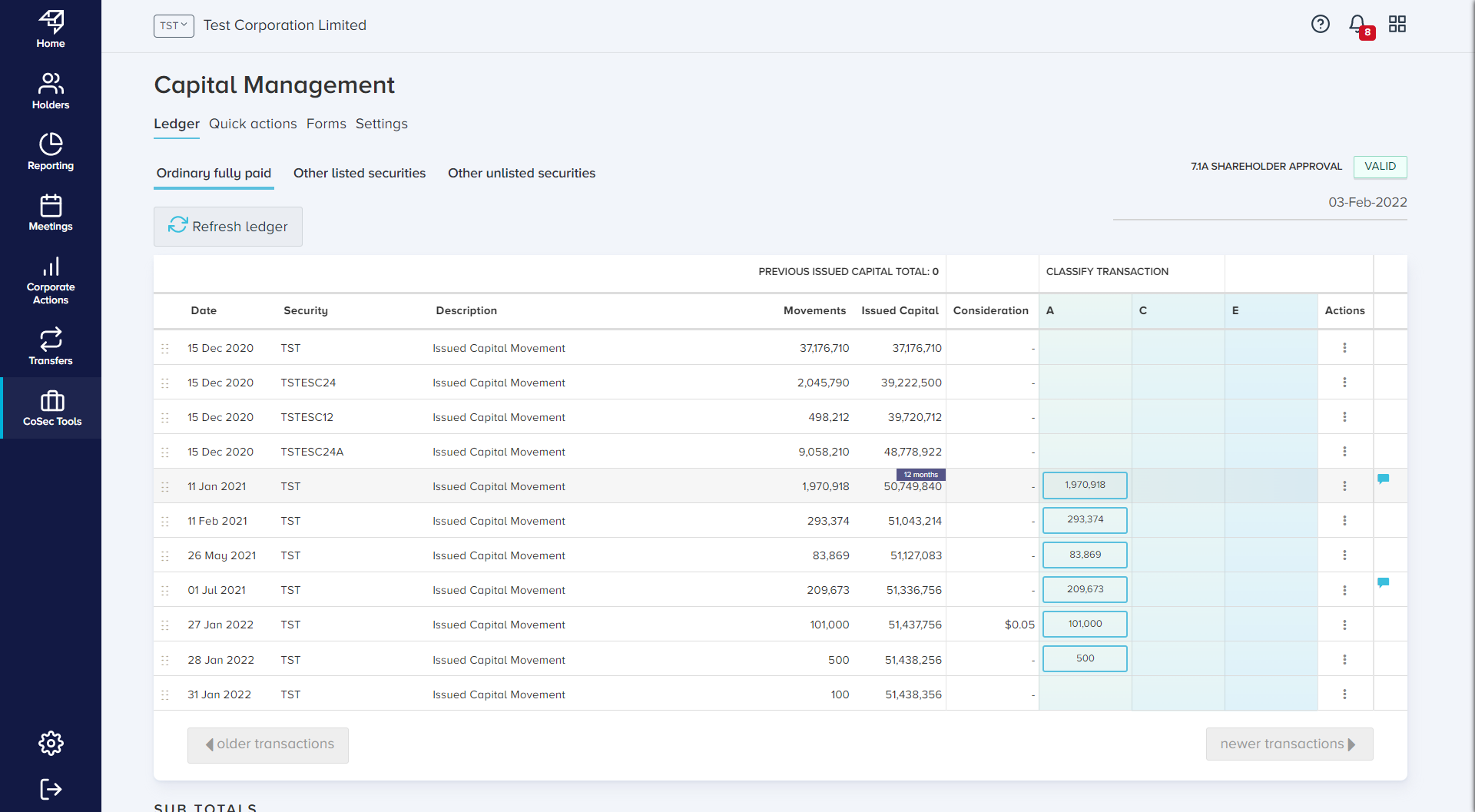Open the Home section
The height and width of the screenshot is (812, 1475).
(x=50, y=27)
